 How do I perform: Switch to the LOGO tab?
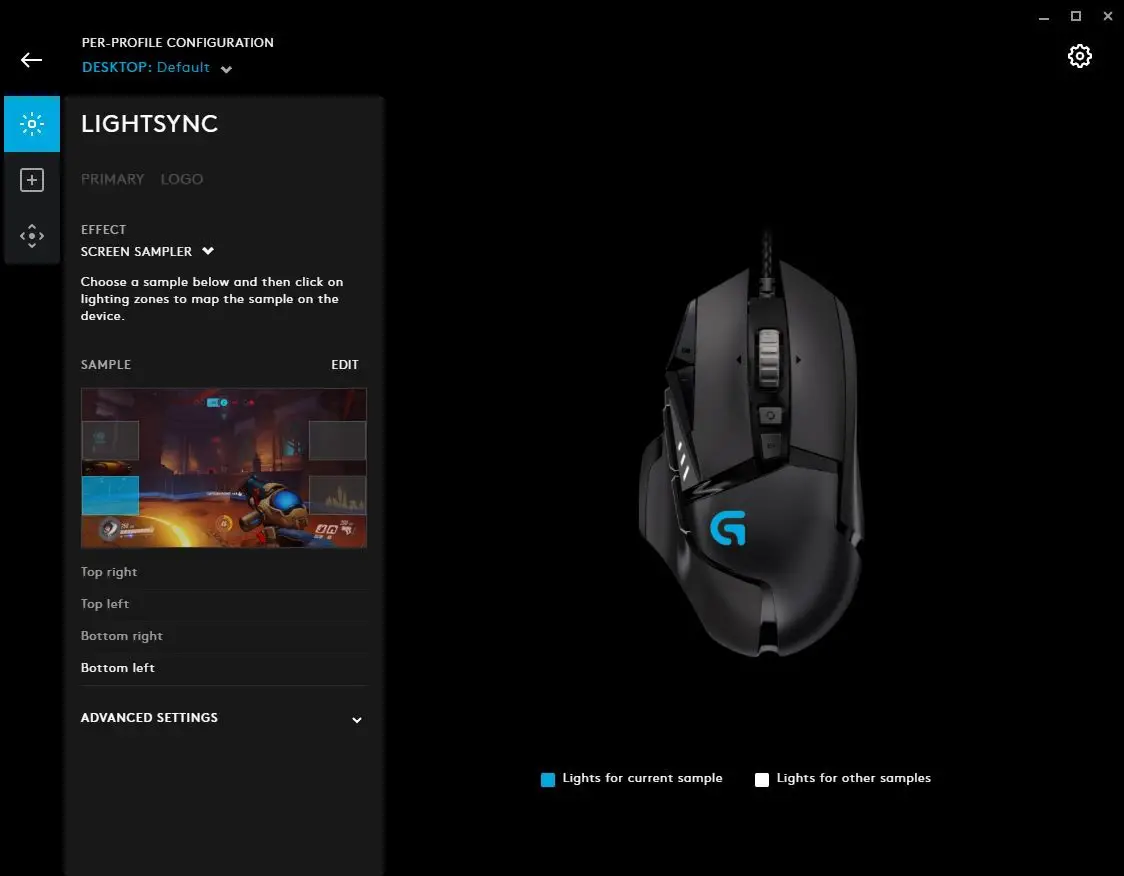(181, 179)
